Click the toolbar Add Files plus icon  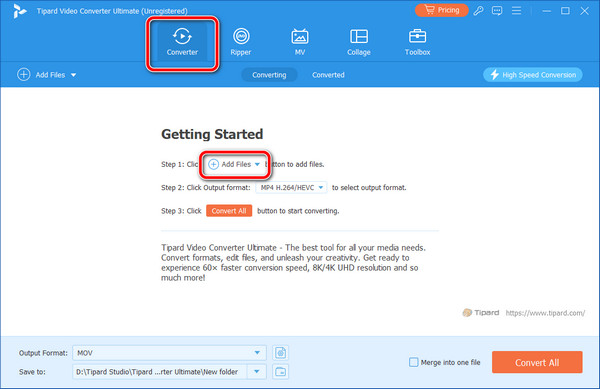[x=23, y=75]
